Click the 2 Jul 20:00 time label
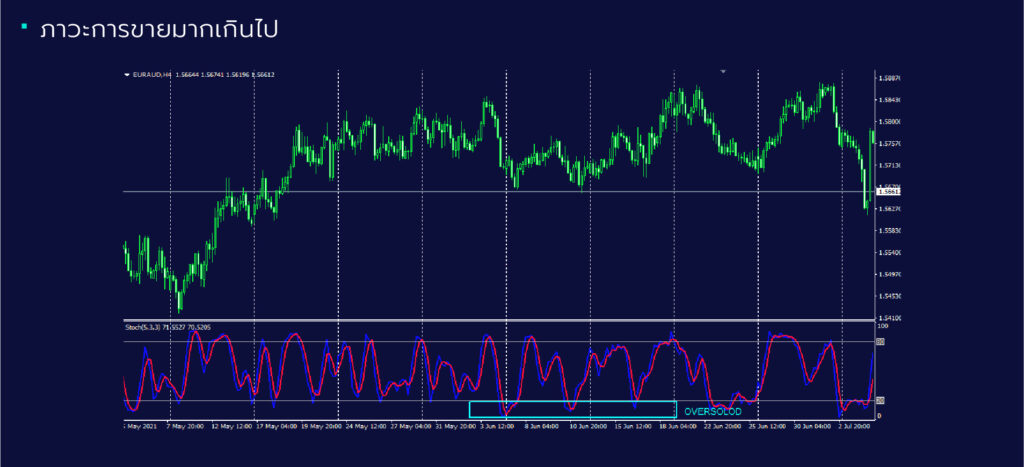This screenshot has height=467, width=1024. (x=856, y=426)
